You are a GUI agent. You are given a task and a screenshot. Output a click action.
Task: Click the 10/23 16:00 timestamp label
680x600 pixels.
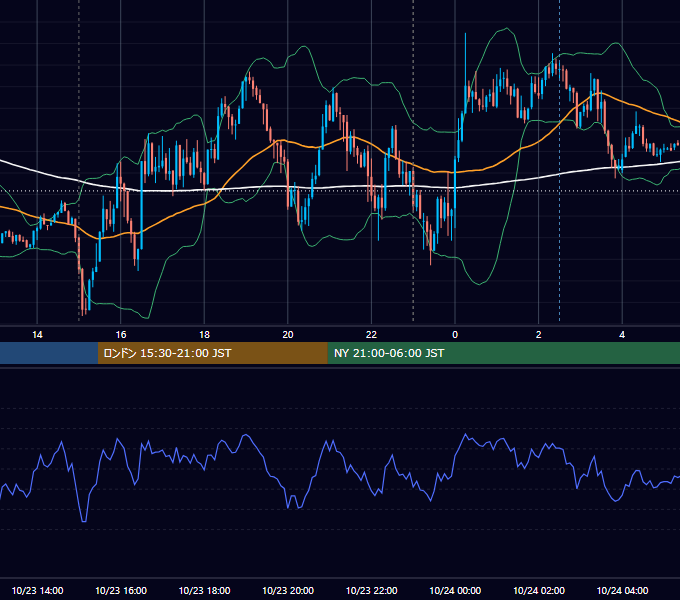121,590
